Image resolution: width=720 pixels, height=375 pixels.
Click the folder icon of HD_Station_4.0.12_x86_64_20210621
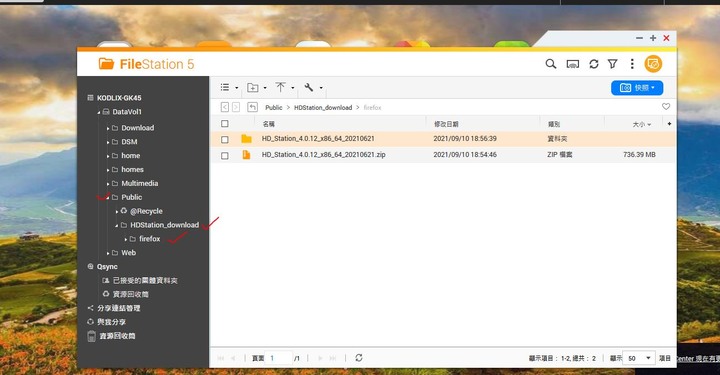pos(247,138)
